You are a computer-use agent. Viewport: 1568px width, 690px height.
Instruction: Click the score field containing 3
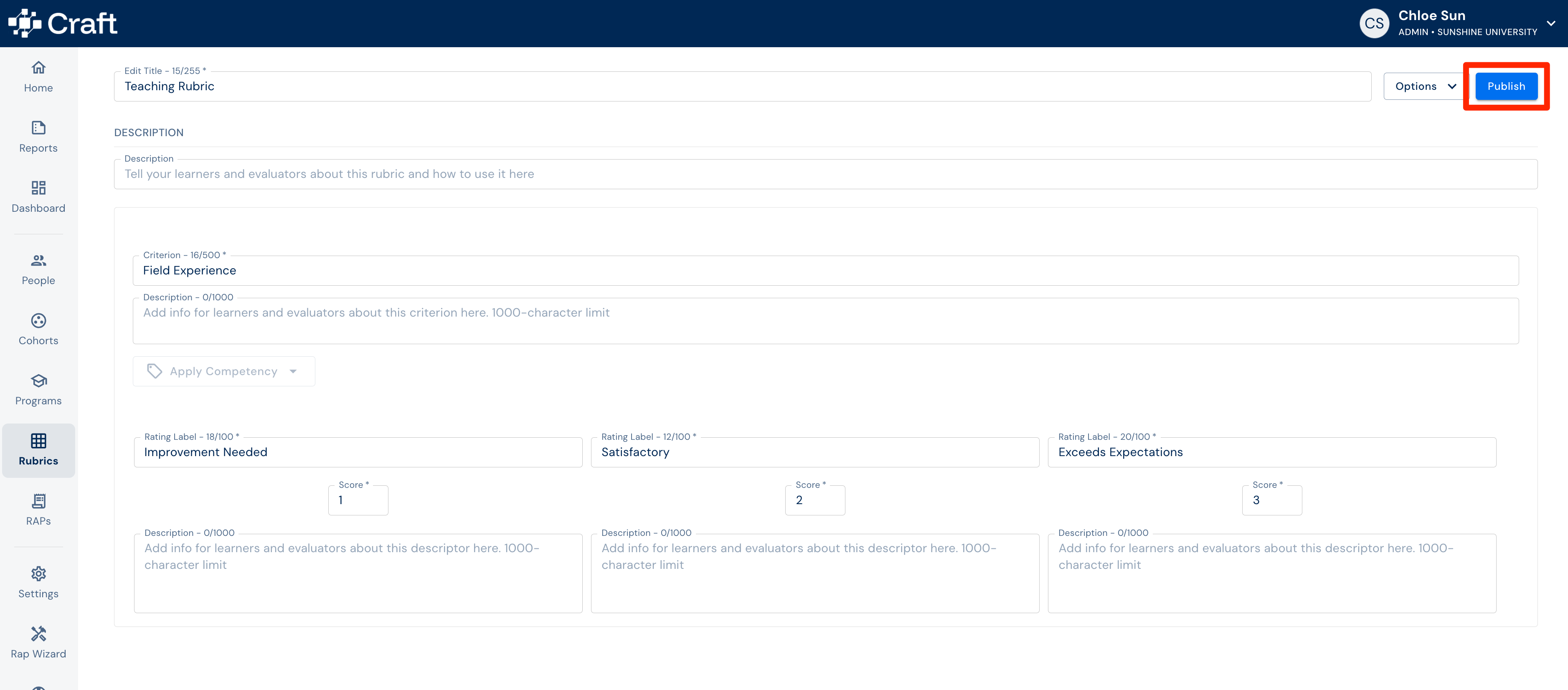pos(1271,500)
